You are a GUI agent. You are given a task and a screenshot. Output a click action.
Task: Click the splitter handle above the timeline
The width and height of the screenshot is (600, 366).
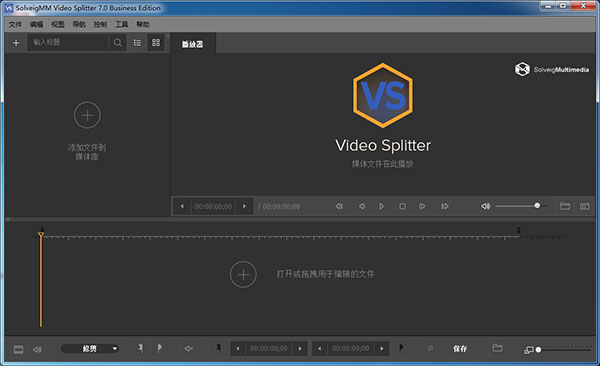coord(300,220)
